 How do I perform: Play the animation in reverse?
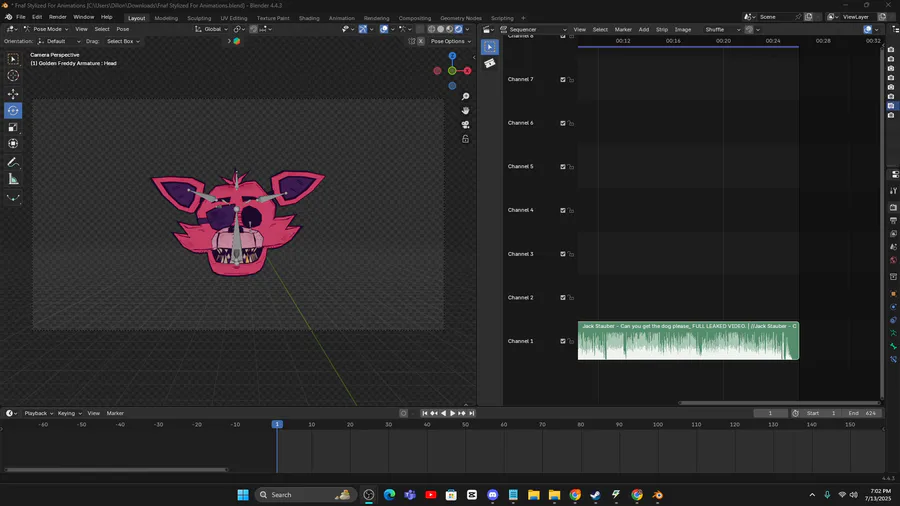click(443, 413)
